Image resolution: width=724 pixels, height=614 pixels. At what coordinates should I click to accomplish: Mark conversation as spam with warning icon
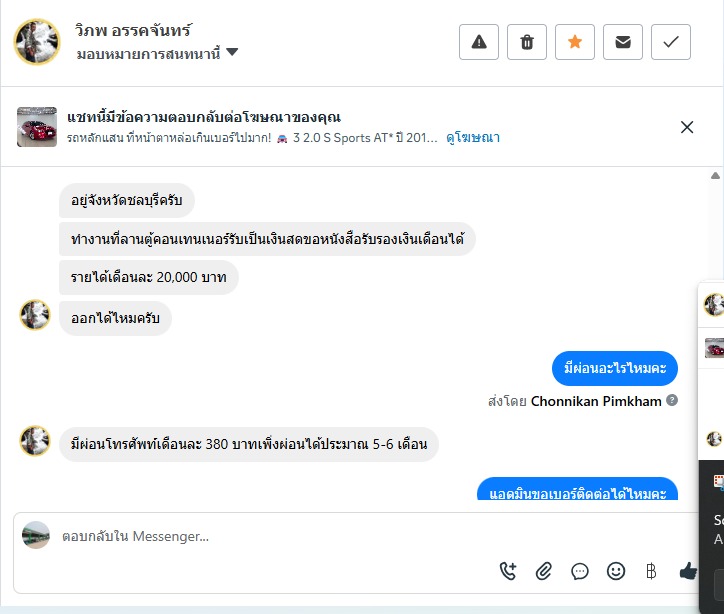point(478,42)
